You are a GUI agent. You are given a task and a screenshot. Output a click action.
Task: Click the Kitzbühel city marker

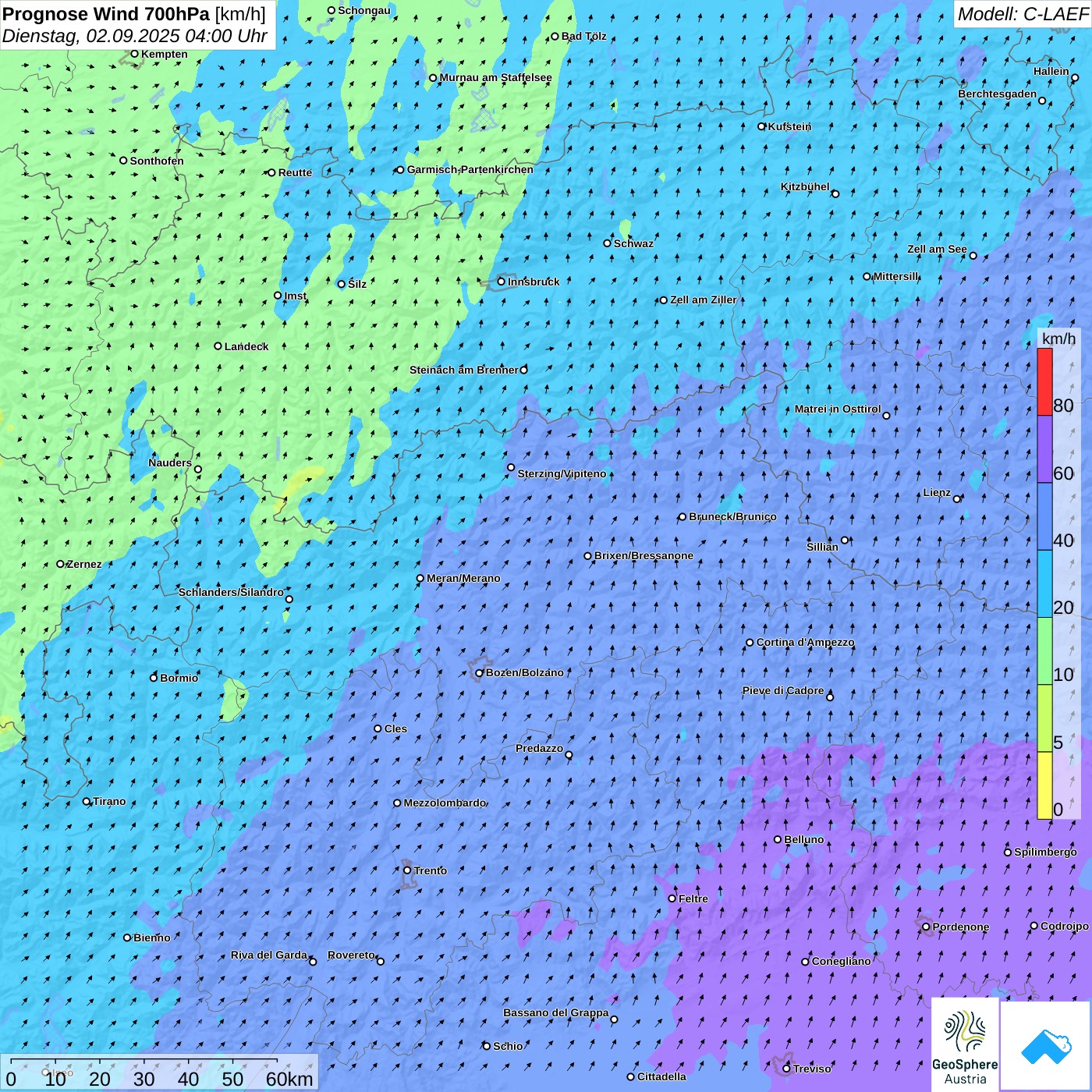tap(835, 194)
